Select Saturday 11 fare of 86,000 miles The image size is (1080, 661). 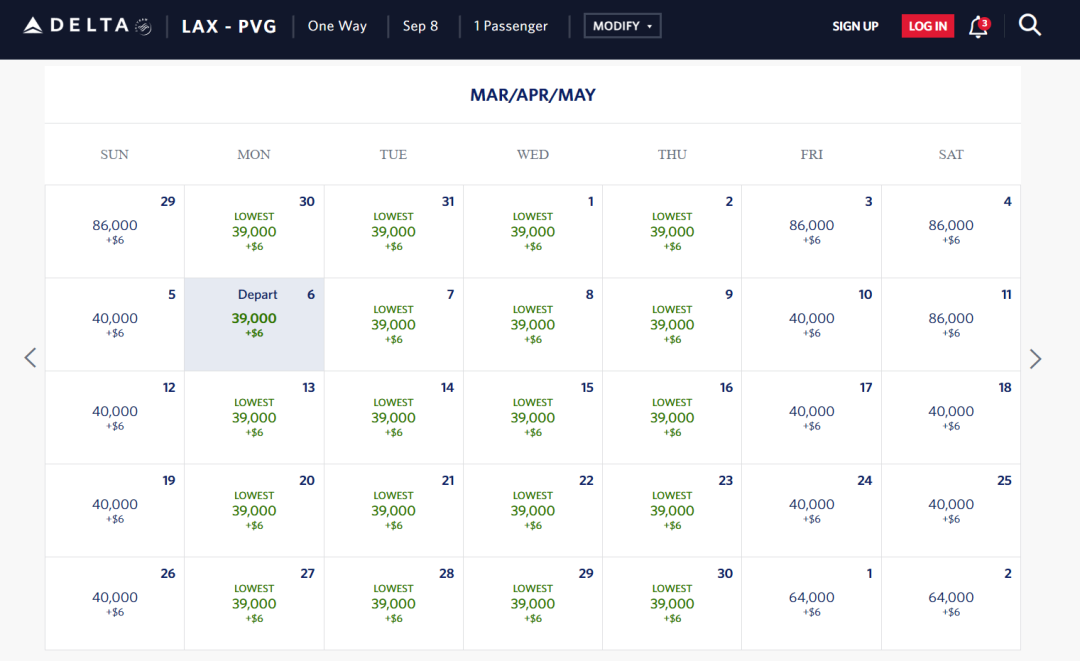[951, 325]
